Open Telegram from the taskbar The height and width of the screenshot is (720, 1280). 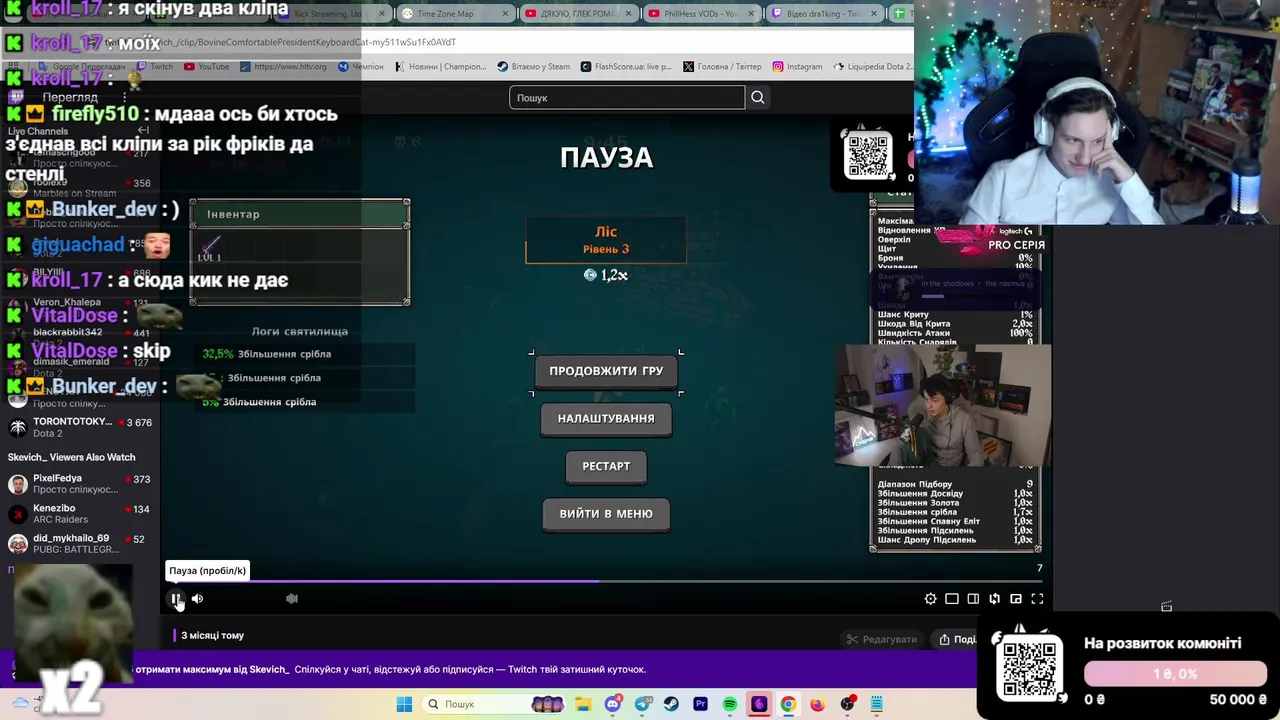pos(642,704)
